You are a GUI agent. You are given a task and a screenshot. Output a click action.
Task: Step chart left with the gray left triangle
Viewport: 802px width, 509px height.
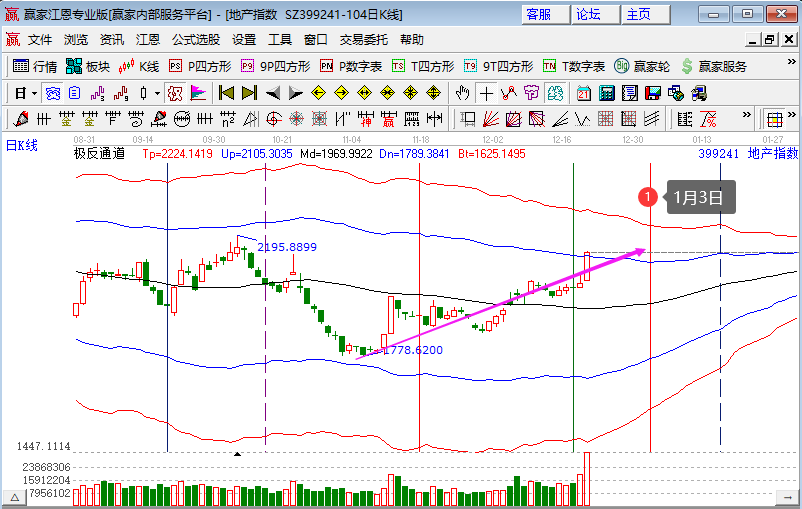pos(273,93)
